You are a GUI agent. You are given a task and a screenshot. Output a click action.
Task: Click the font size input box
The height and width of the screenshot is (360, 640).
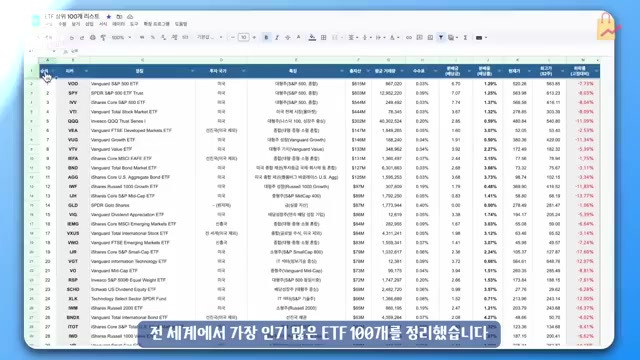pyautogui.click(x=244, y=38)
